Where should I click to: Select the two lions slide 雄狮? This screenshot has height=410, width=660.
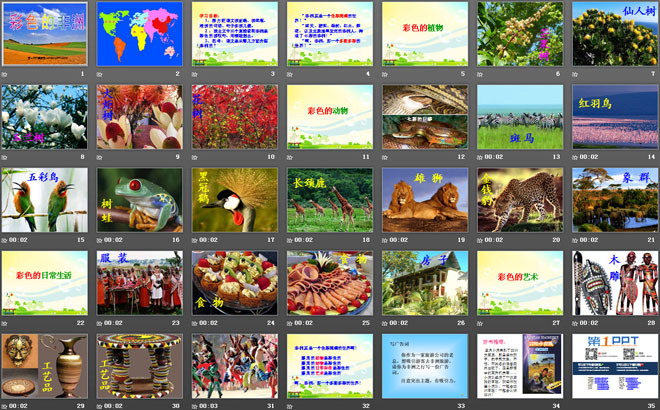pyautogui.click(x=424, y=199)
